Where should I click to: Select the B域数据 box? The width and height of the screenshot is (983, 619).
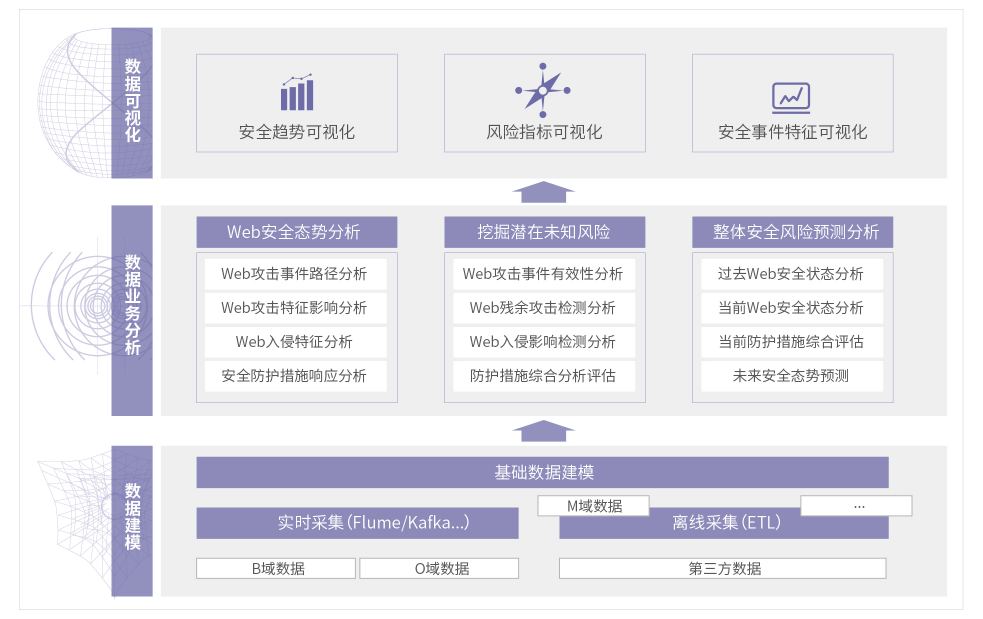[x=277, y=568]
